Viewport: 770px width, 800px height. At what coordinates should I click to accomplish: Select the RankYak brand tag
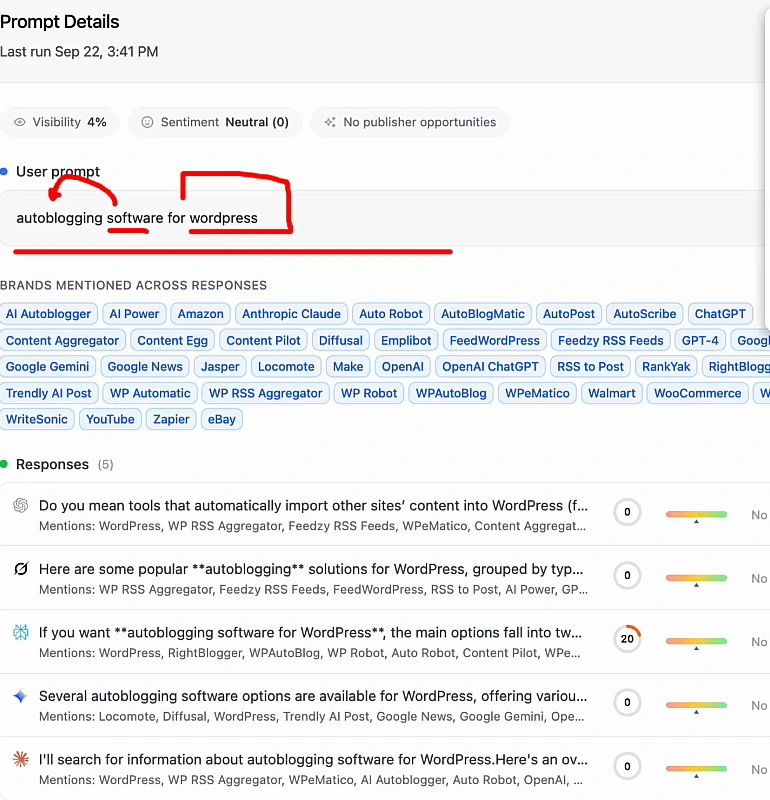[x=666, y=367]
